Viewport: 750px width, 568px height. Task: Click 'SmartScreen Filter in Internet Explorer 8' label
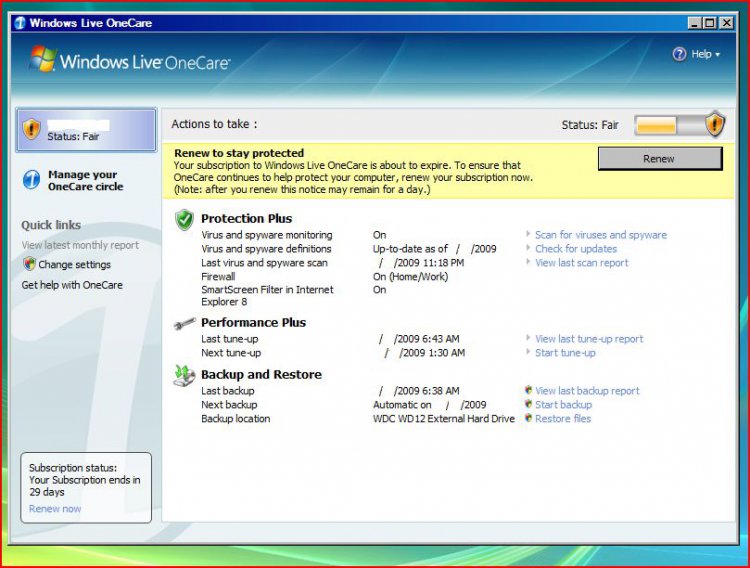point(267,296)
